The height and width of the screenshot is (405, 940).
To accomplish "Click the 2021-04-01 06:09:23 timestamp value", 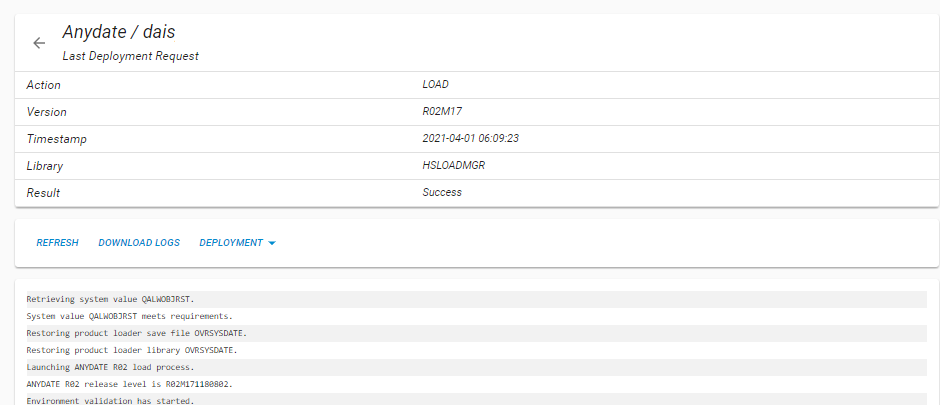I will click(x=471, y=138).
